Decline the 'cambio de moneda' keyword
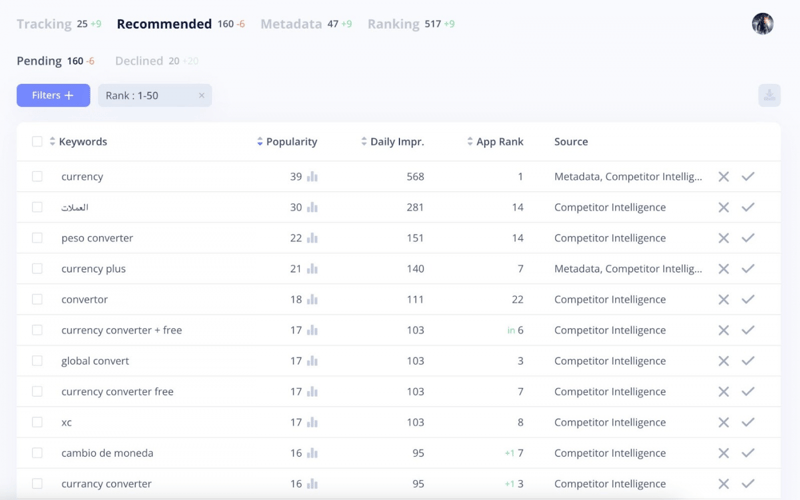The image size is (800, 500). pos(723,453)
